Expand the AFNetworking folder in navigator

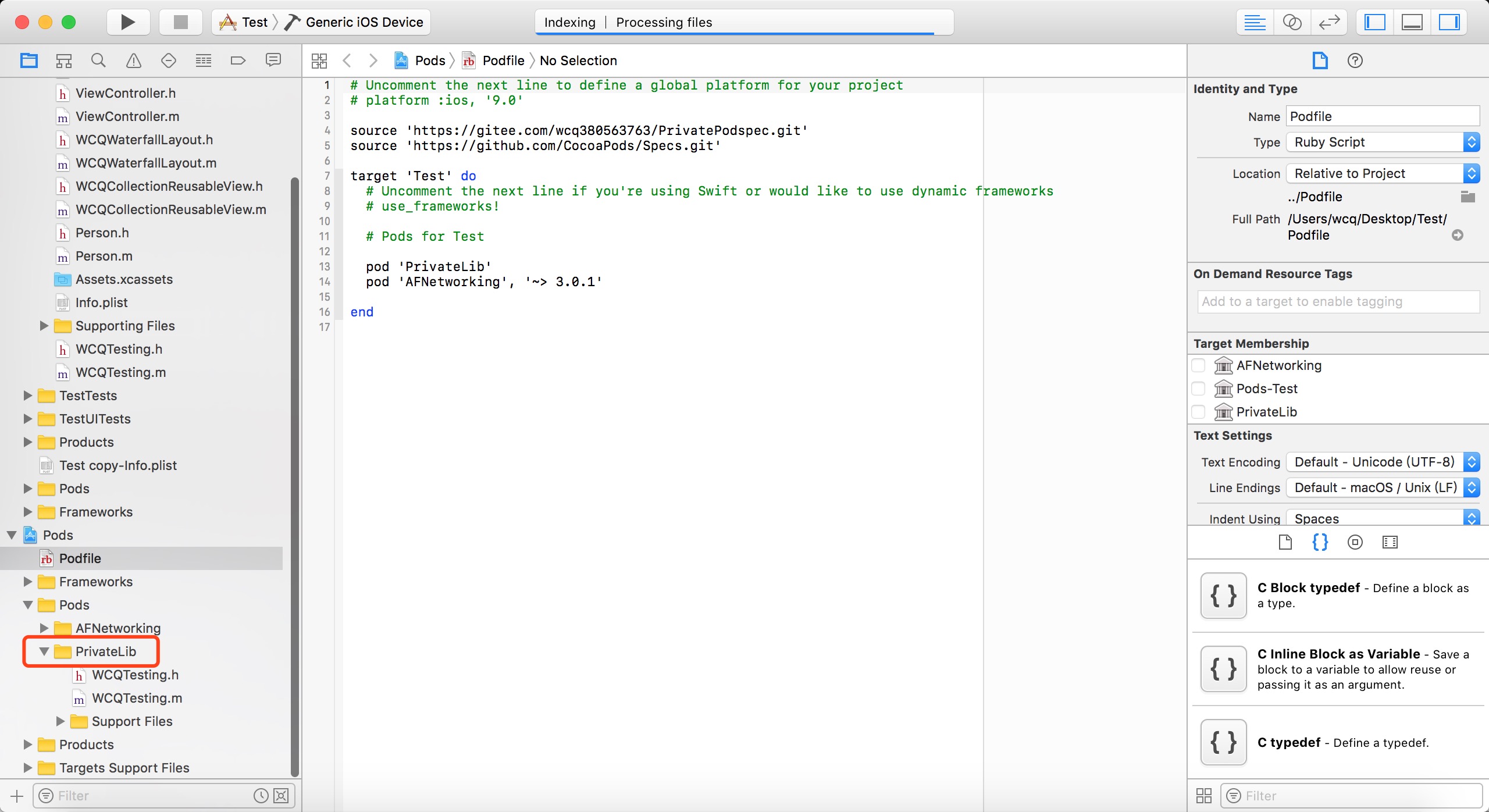tap(44, 628)
